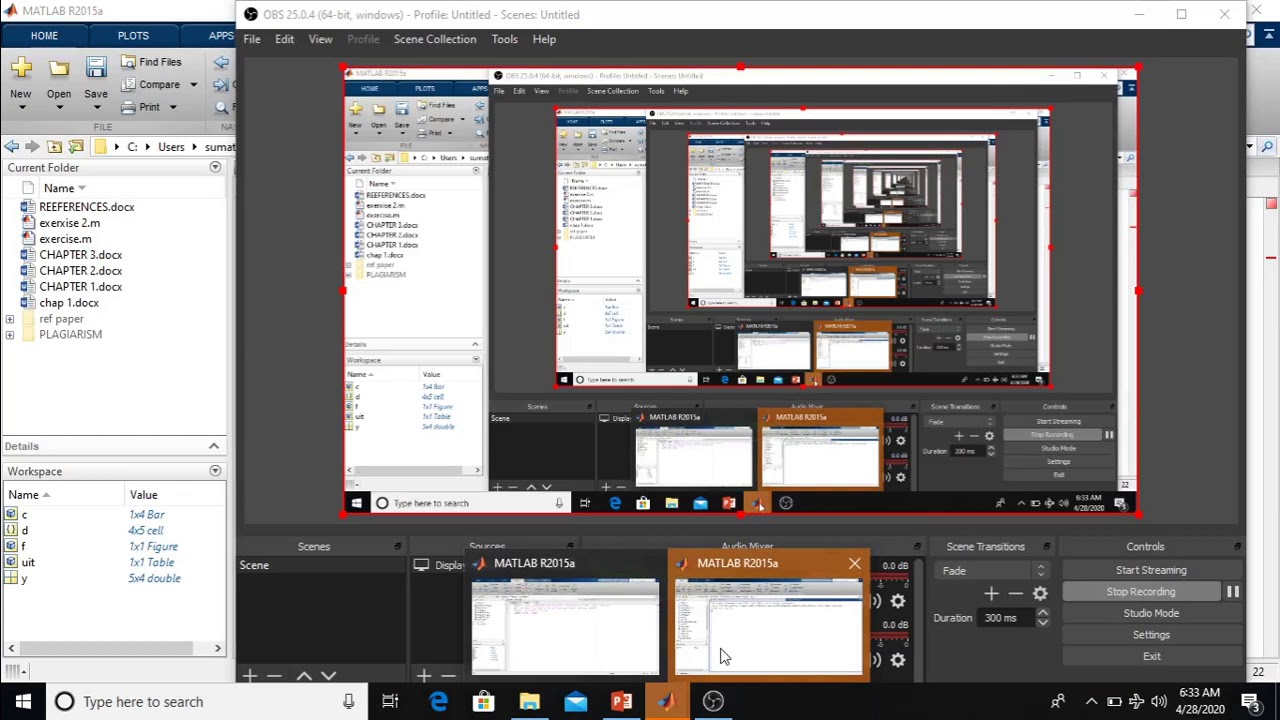The image size is (1280, 720).
Task: Remove scene using the Scenes minus icon
Action: [x=275, y=676]
